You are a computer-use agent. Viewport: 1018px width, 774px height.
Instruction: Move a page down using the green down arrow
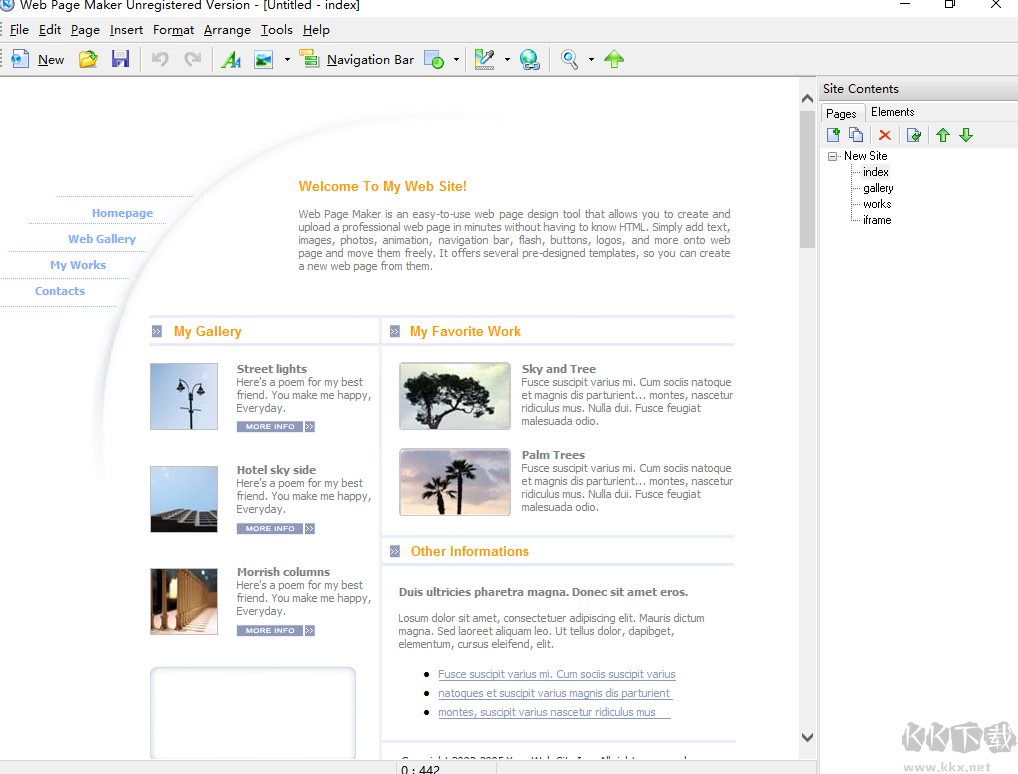pos(966,134)
